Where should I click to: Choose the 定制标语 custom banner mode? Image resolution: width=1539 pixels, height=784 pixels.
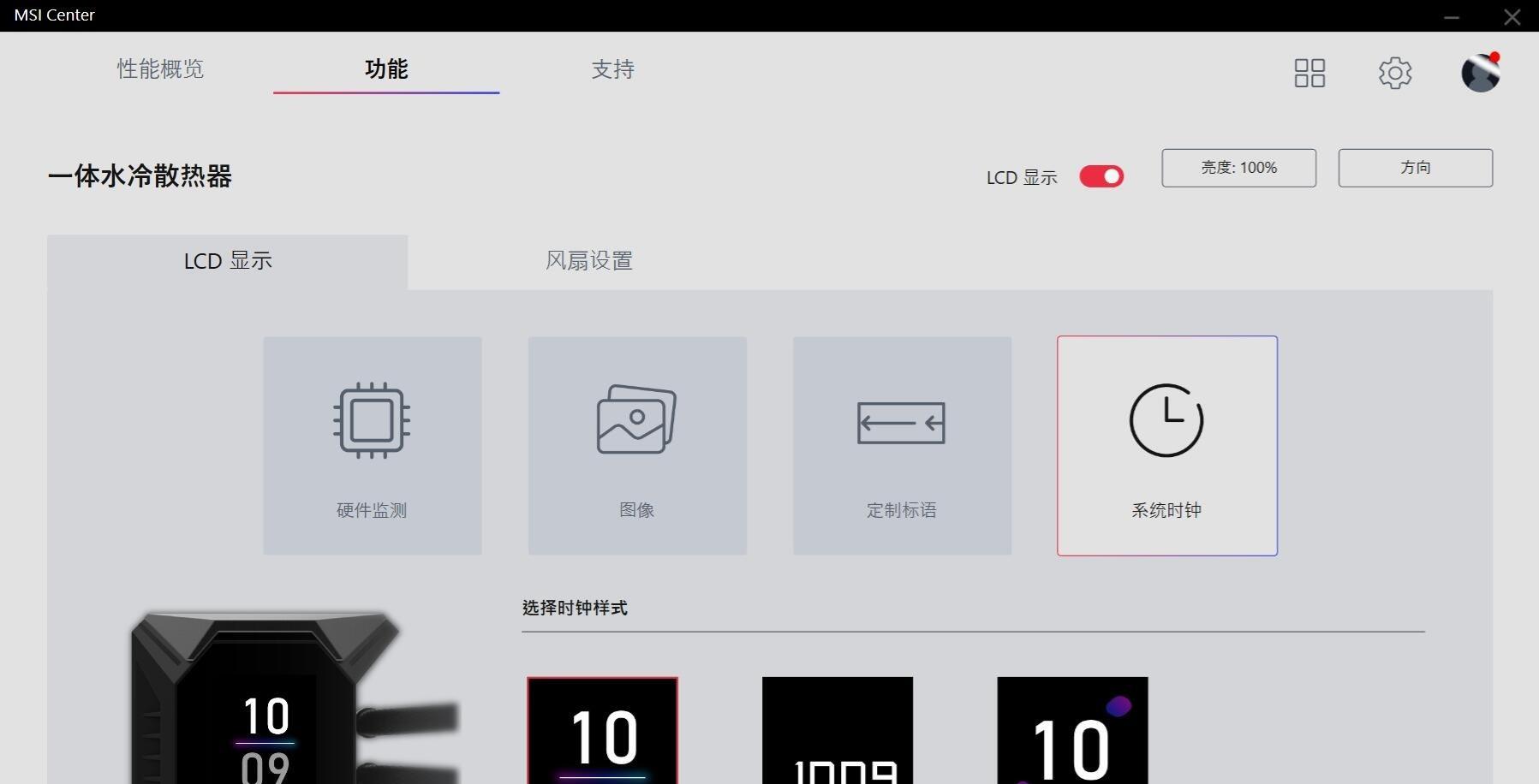[x=901, y=445]
